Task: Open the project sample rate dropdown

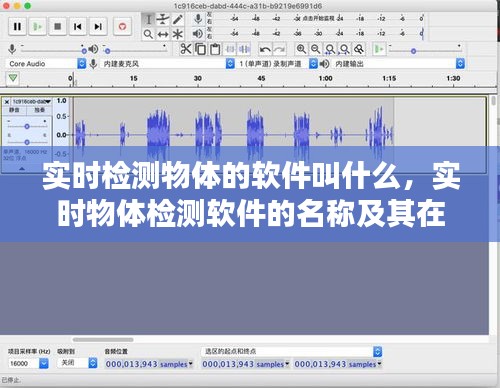Action: click(28, 363)
